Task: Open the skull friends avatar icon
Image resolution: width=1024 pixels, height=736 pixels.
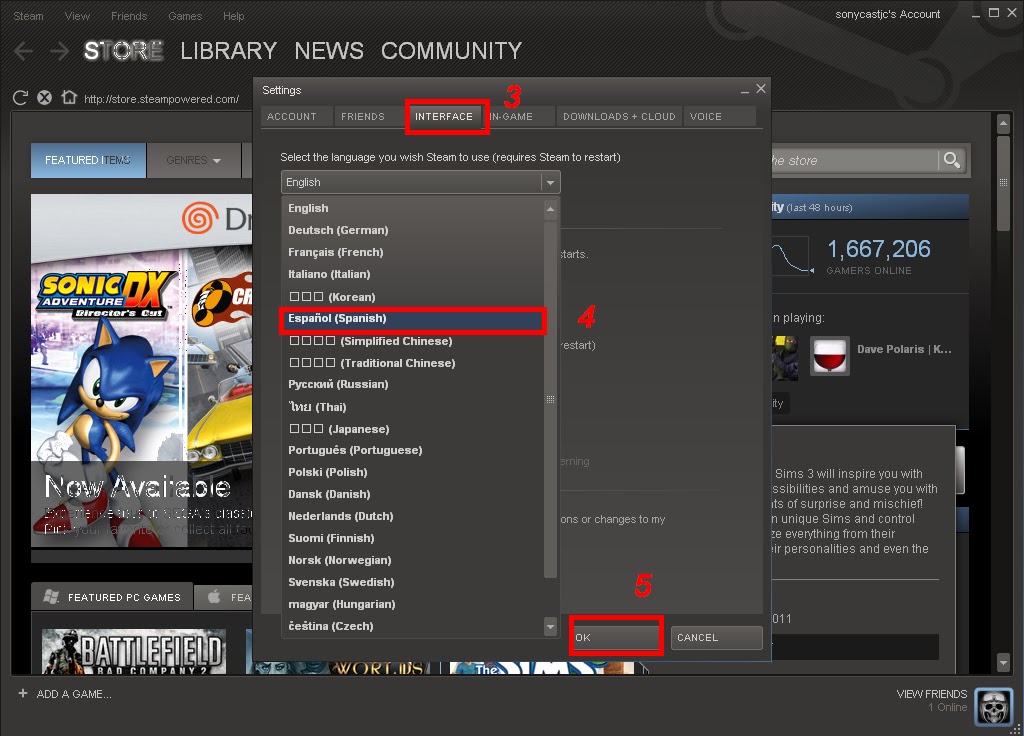Action: [993, 707]
